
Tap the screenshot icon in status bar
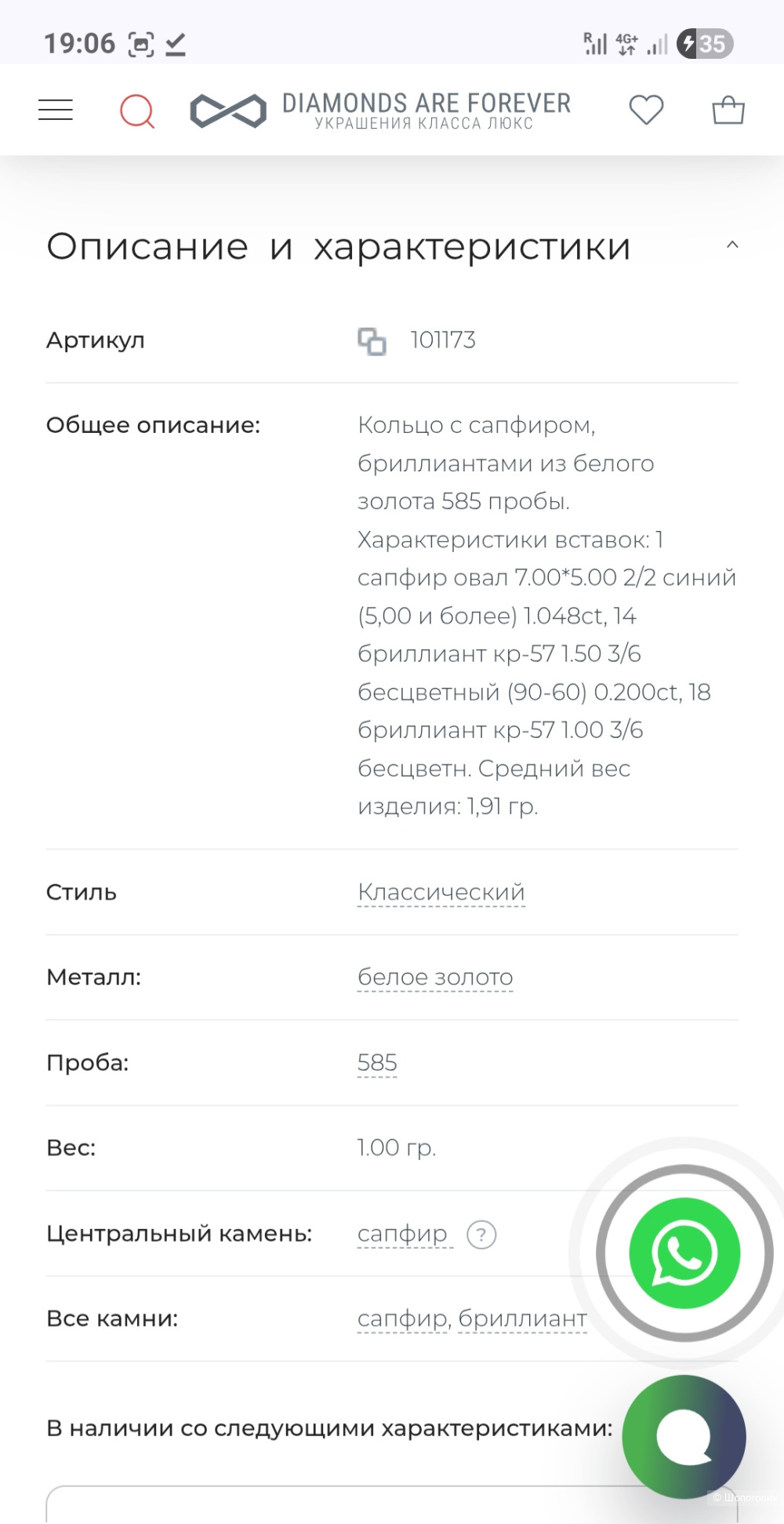coord(140,43)
